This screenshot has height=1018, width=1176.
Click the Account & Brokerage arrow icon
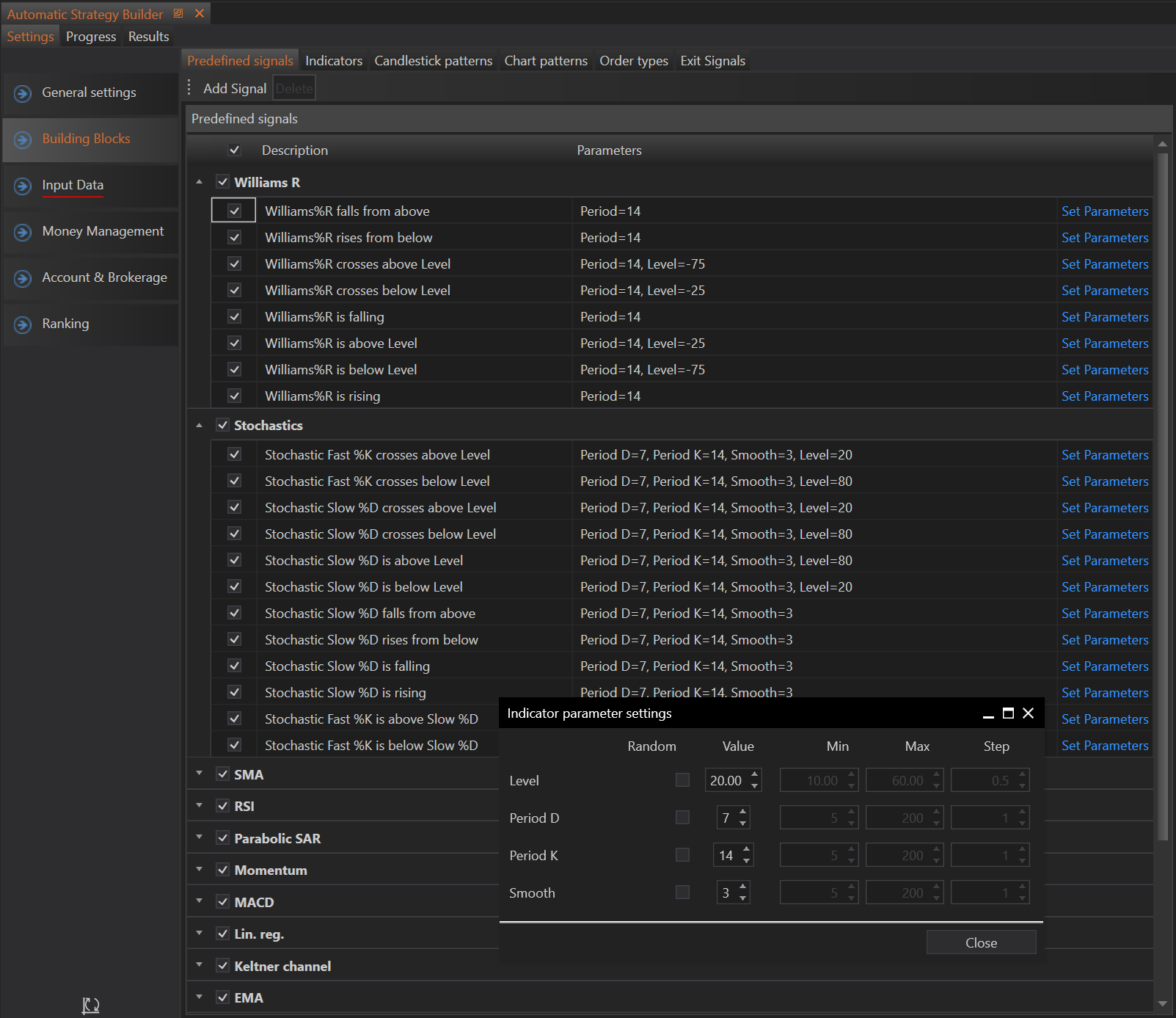(23, 278)
